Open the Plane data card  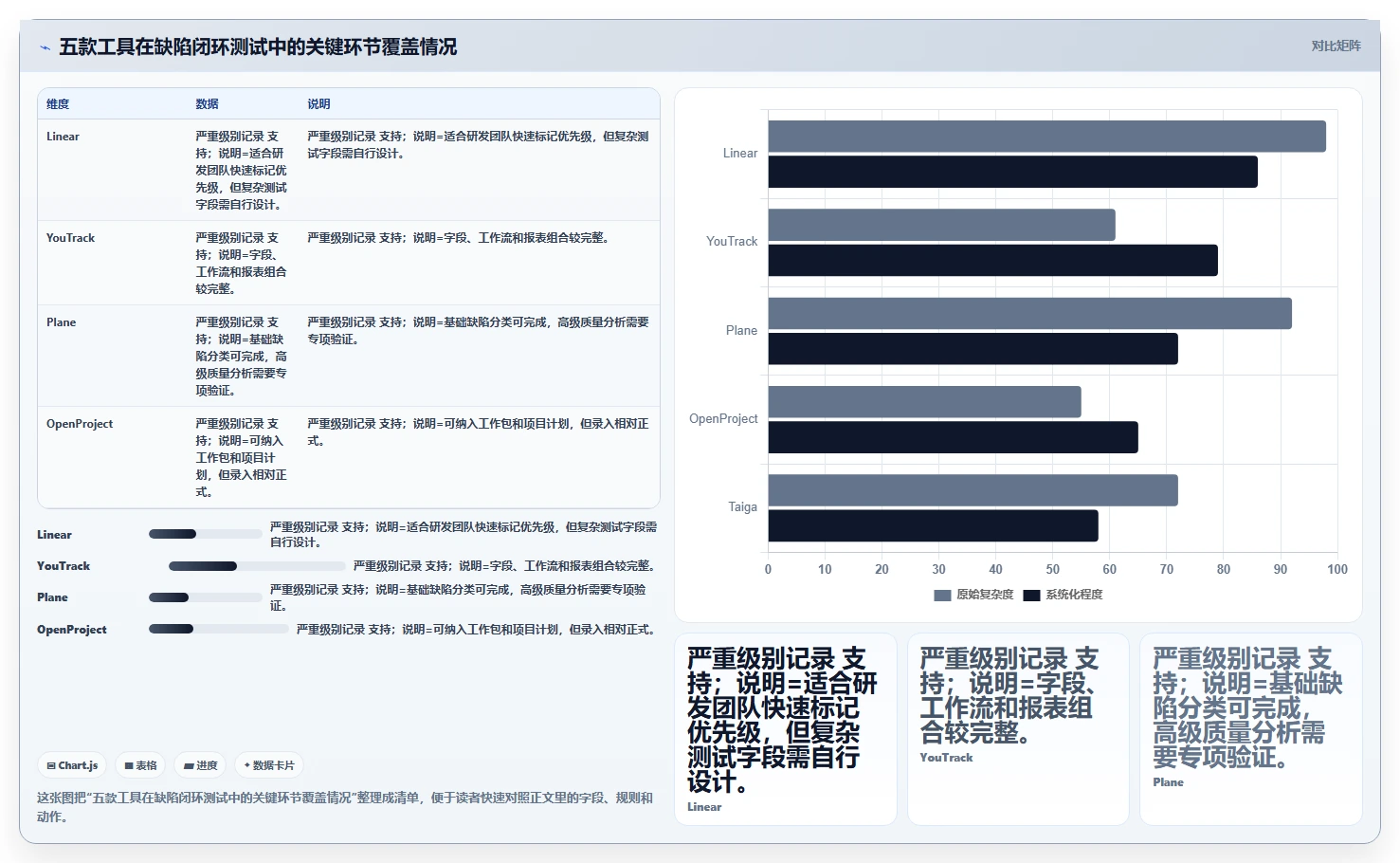point(1251,729)
